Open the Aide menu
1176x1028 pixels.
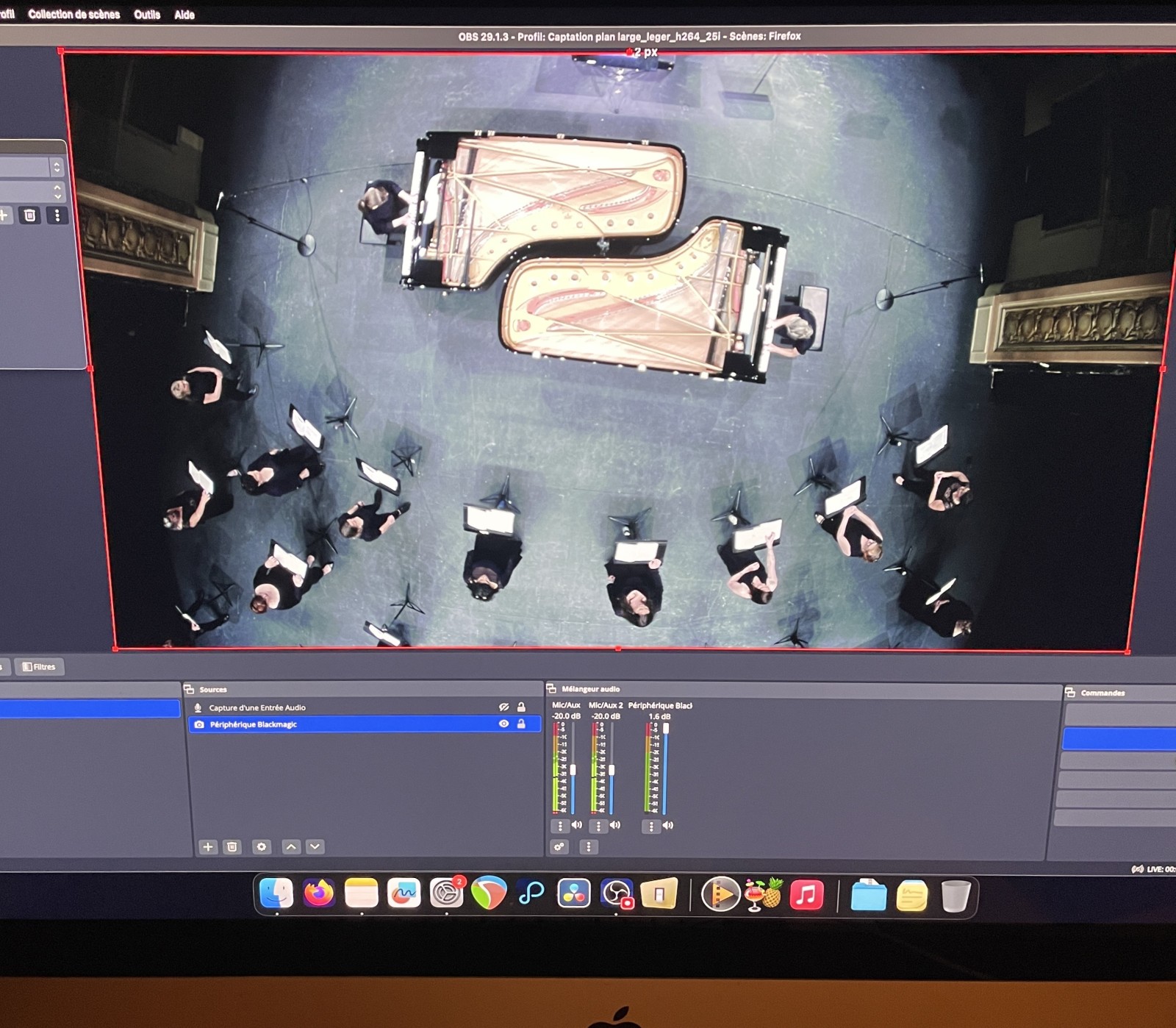click(x=184, y=15)
